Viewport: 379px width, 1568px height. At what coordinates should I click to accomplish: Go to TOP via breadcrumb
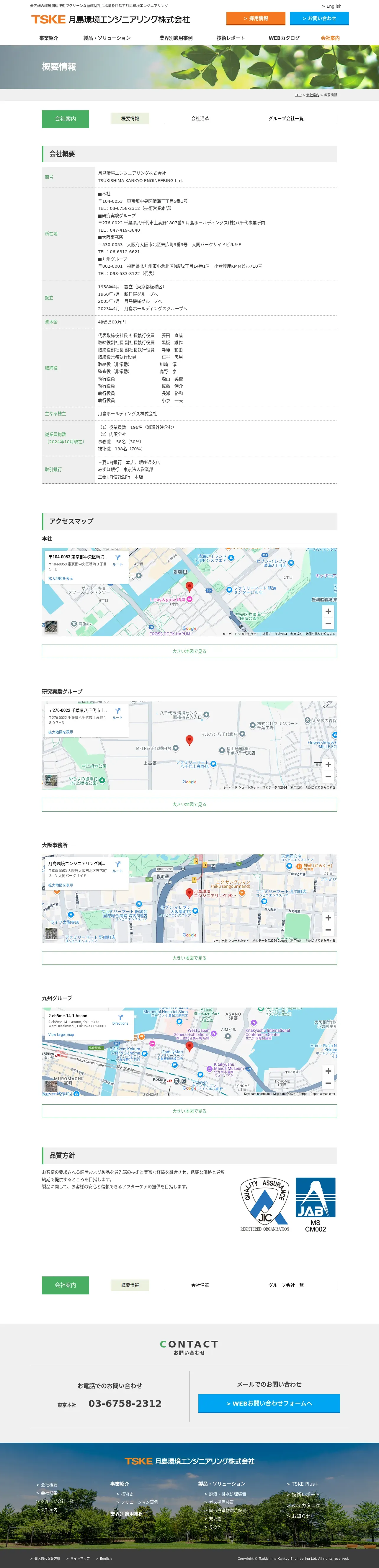point(298,95)
